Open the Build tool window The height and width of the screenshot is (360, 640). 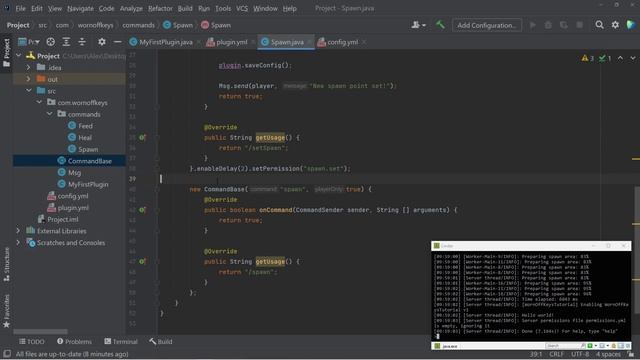point(160,341)
